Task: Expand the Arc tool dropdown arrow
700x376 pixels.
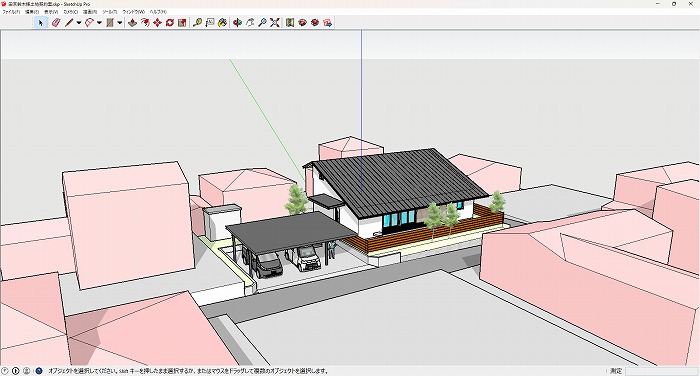Action: pos(99,23)
